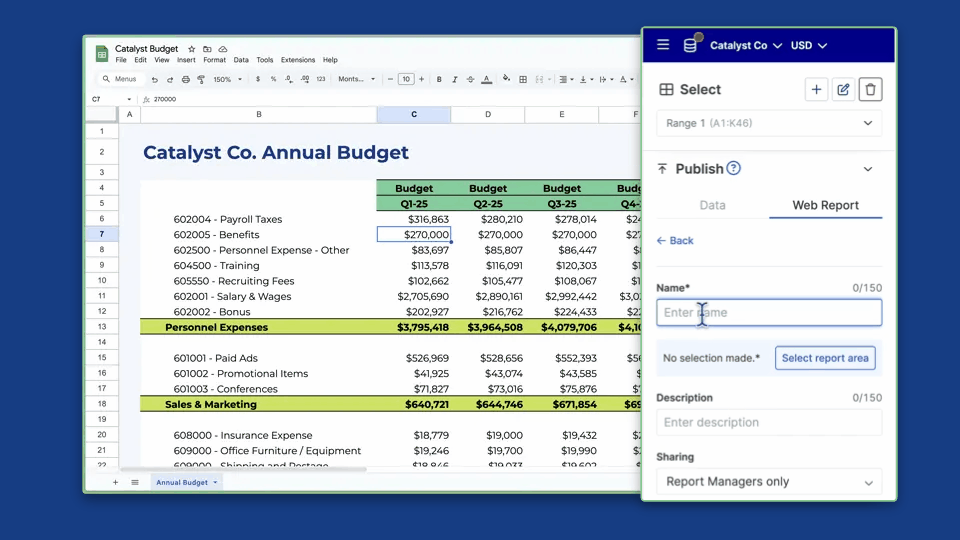Toggle italic formatting
960x540 pixels.
tap(454, 79)
